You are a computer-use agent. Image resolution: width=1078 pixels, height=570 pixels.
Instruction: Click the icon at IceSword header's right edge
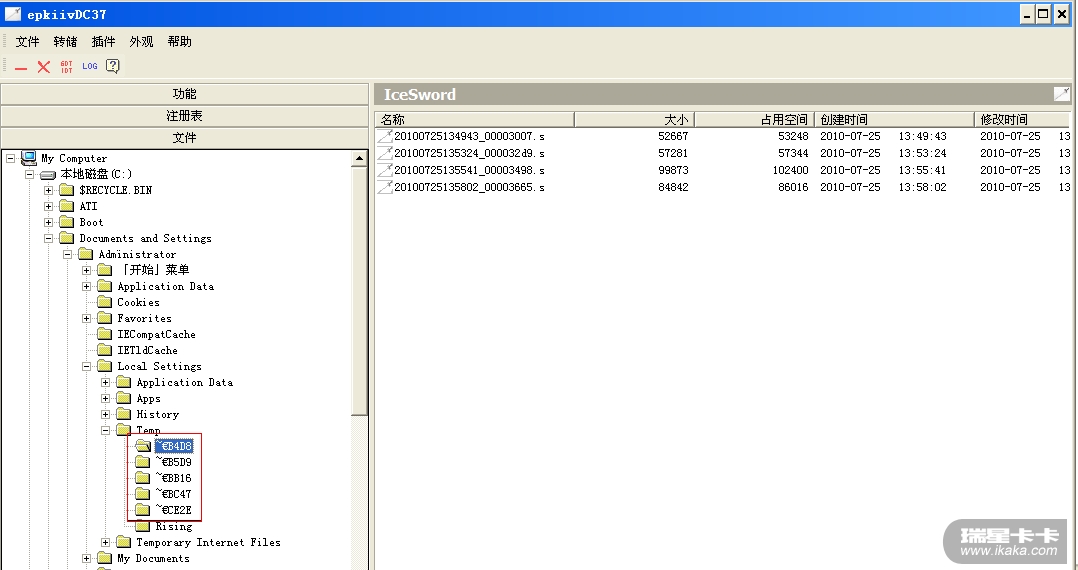coord(1061,94)
